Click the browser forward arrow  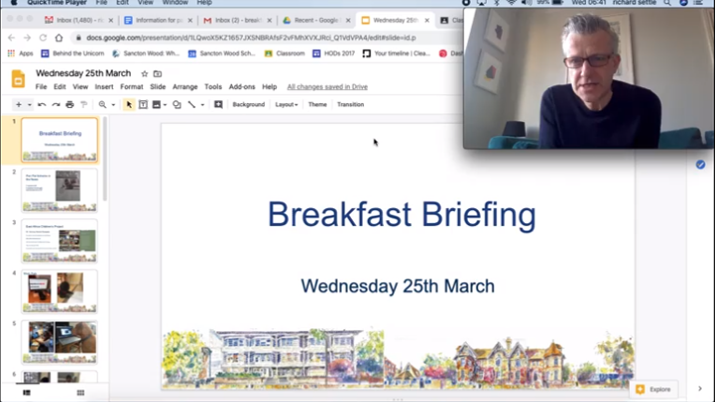click(x=27, y=38)
